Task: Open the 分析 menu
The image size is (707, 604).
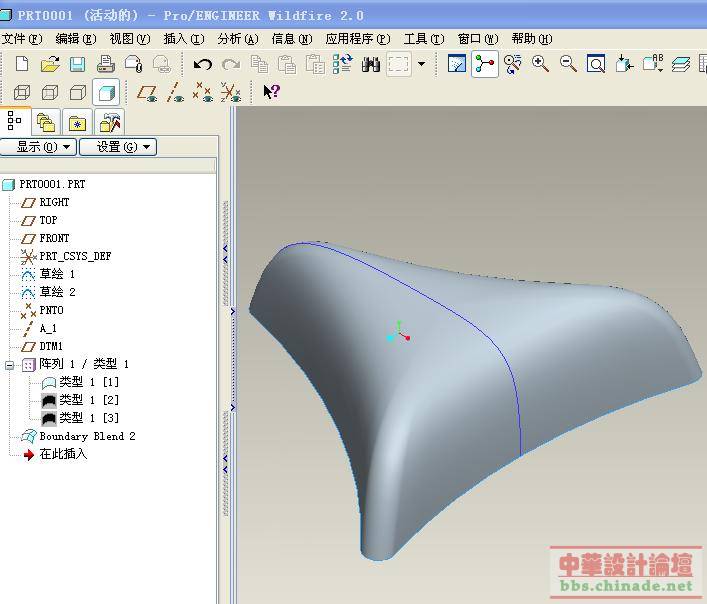Action: point(237,39)
